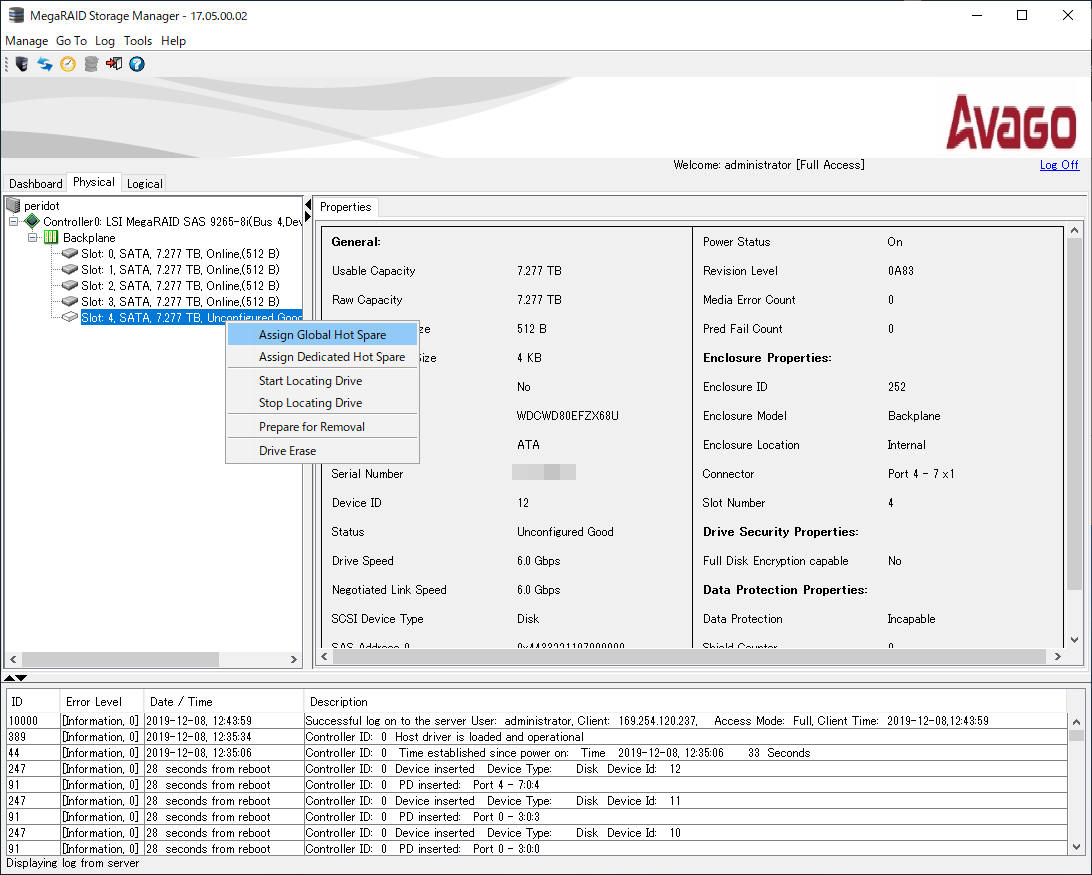Click the log off door toolbar icon
The height and width of the screenshot is (875, 1092).
coord(114,64)
